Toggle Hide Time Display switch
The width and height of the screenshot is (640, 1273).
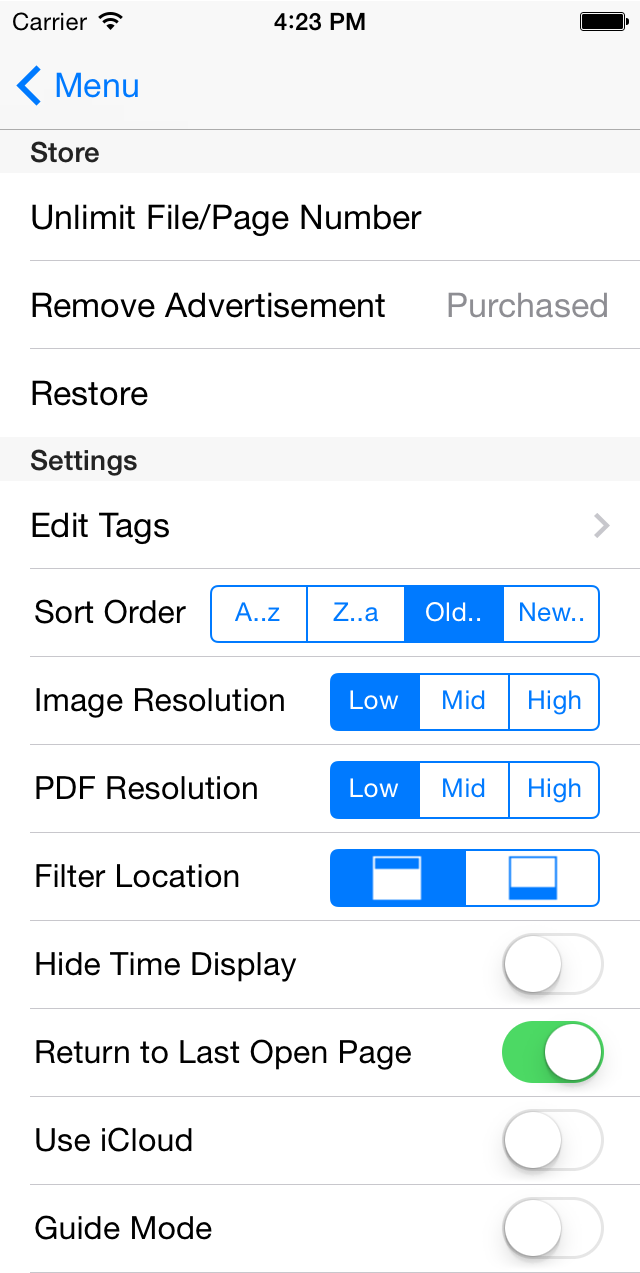(552, 965)
